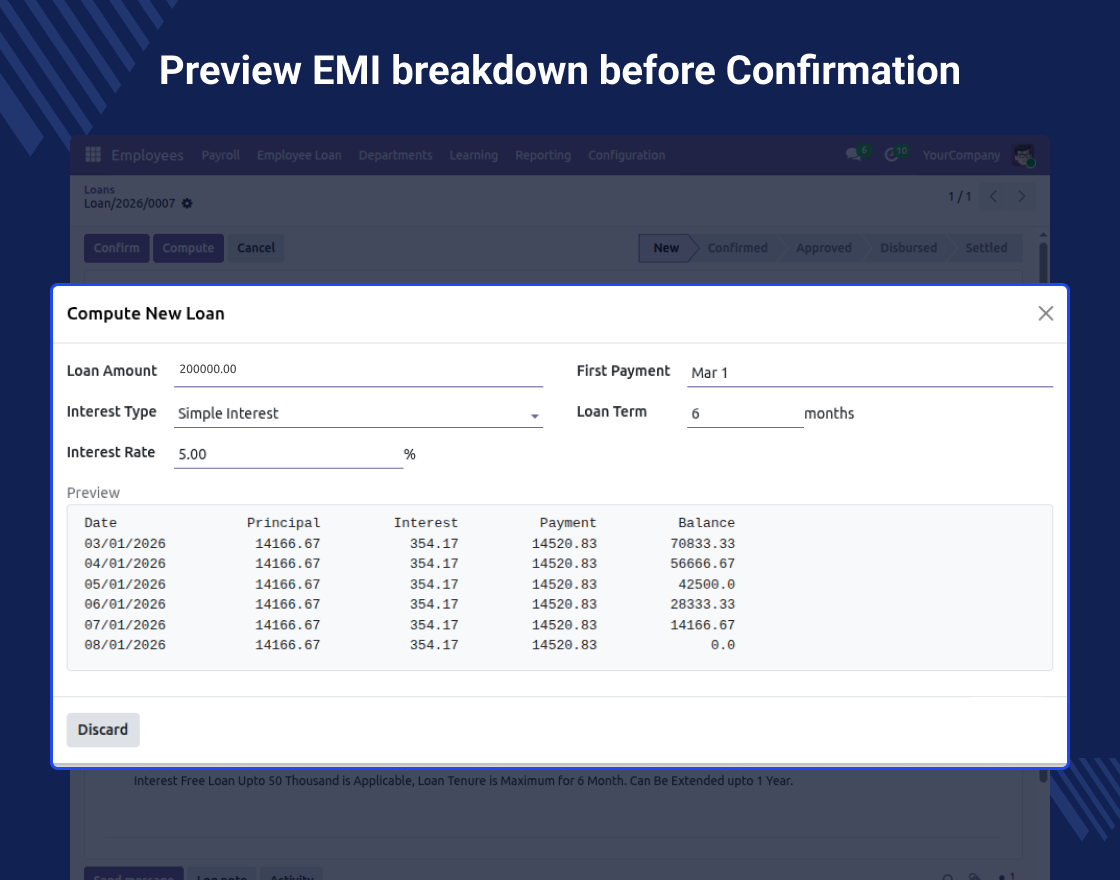Click final balance value 0.0

pyautogui.click(x=723, y=645)
